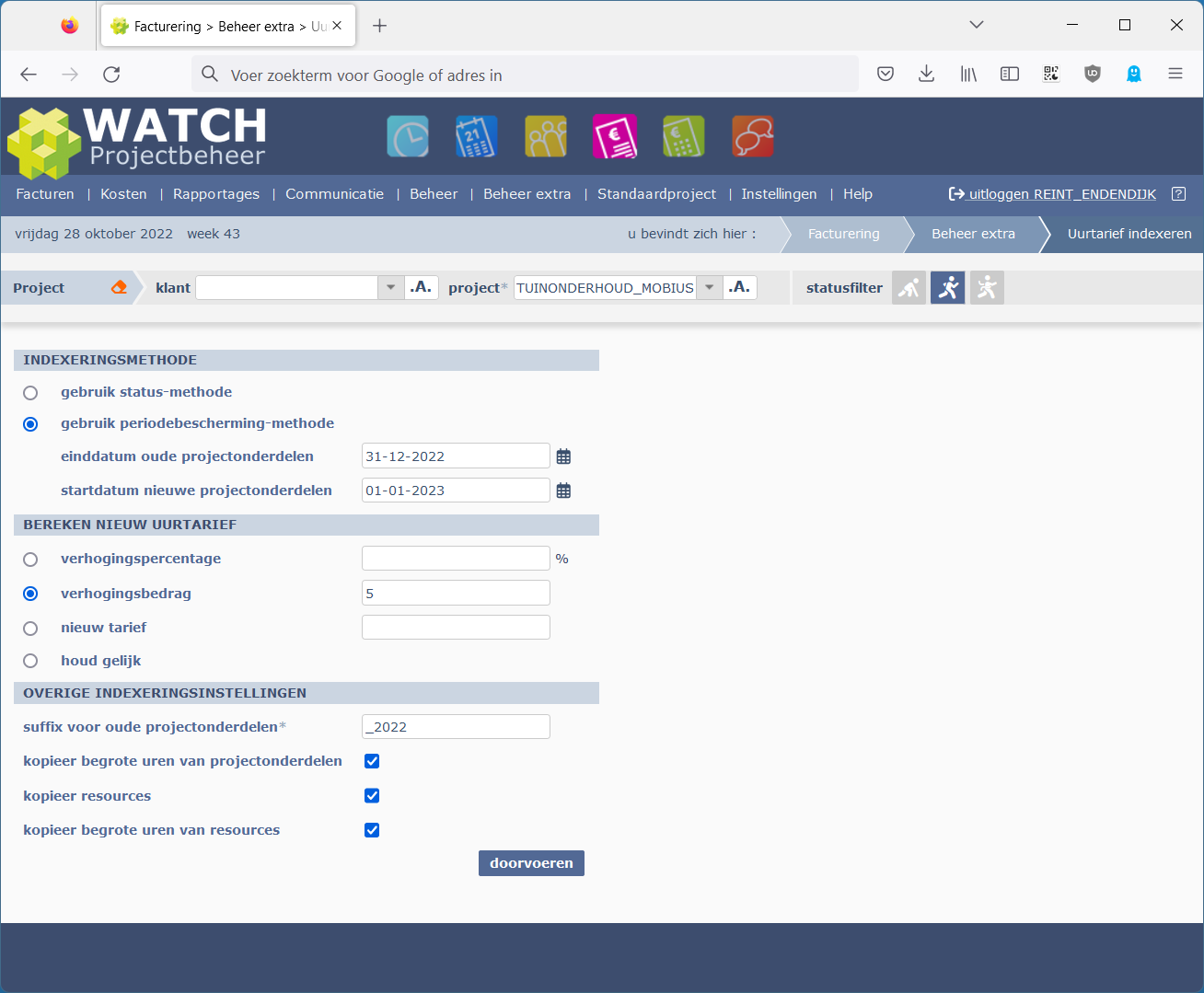Toggle third statusfilter finished figure icon

[987, 288]
